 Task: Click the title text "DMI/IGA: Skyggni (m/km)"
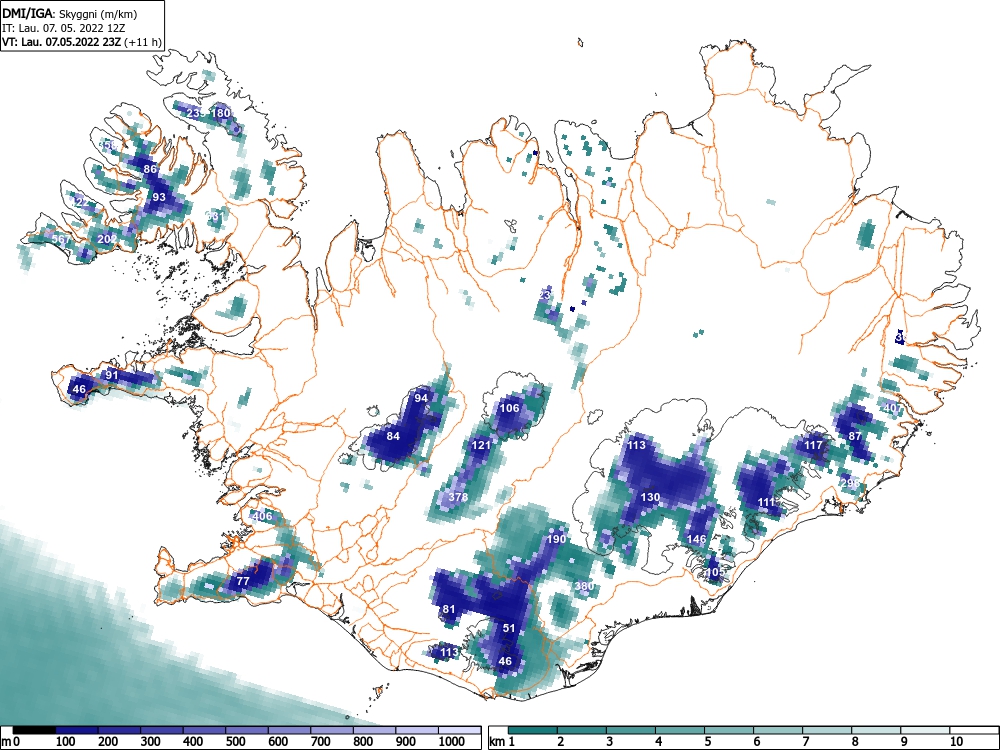[70, 13]
